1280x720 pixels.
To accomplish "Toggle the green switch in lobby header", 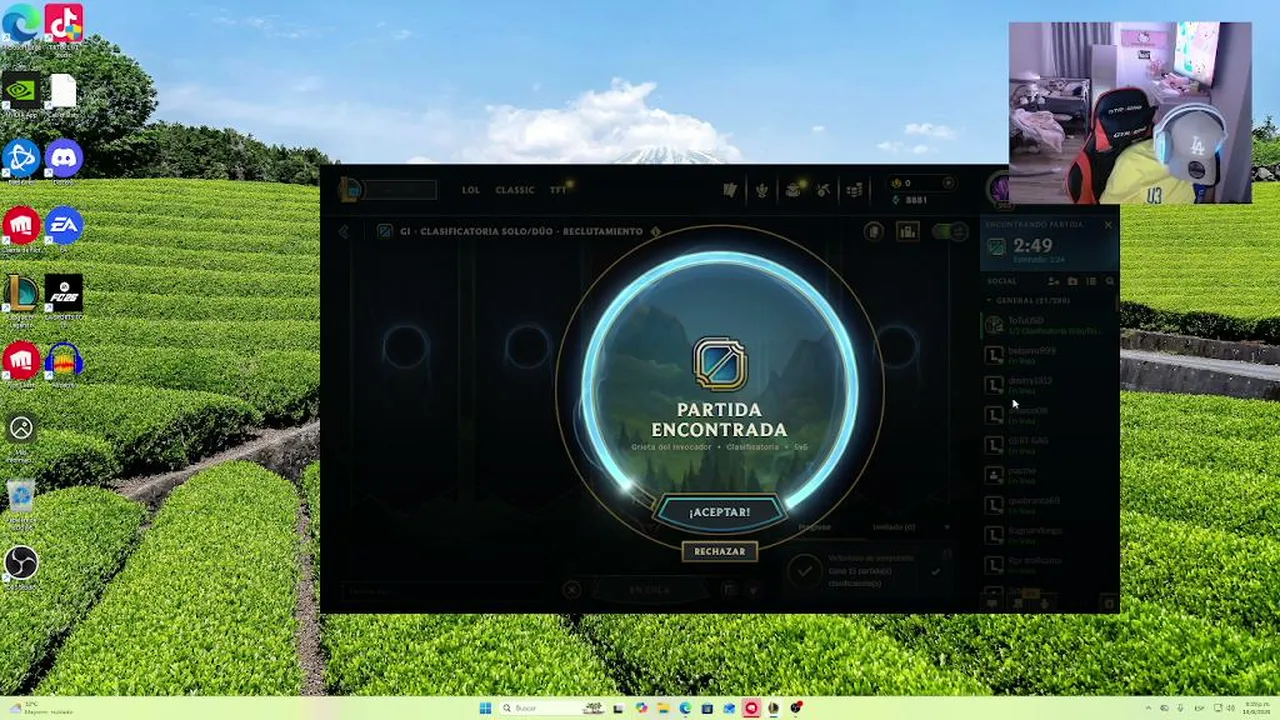I will 949,232.
